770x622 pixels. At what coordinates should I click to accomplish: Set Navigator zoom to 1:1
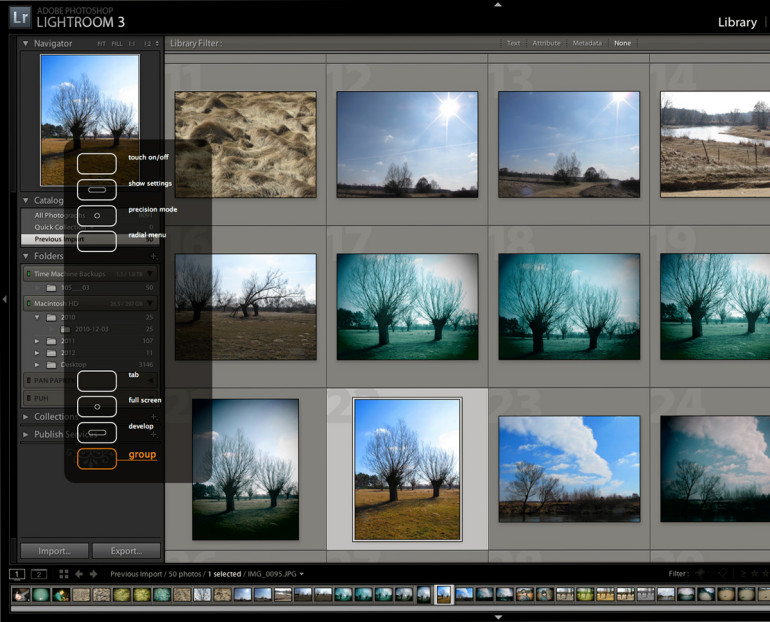point(132,44)
